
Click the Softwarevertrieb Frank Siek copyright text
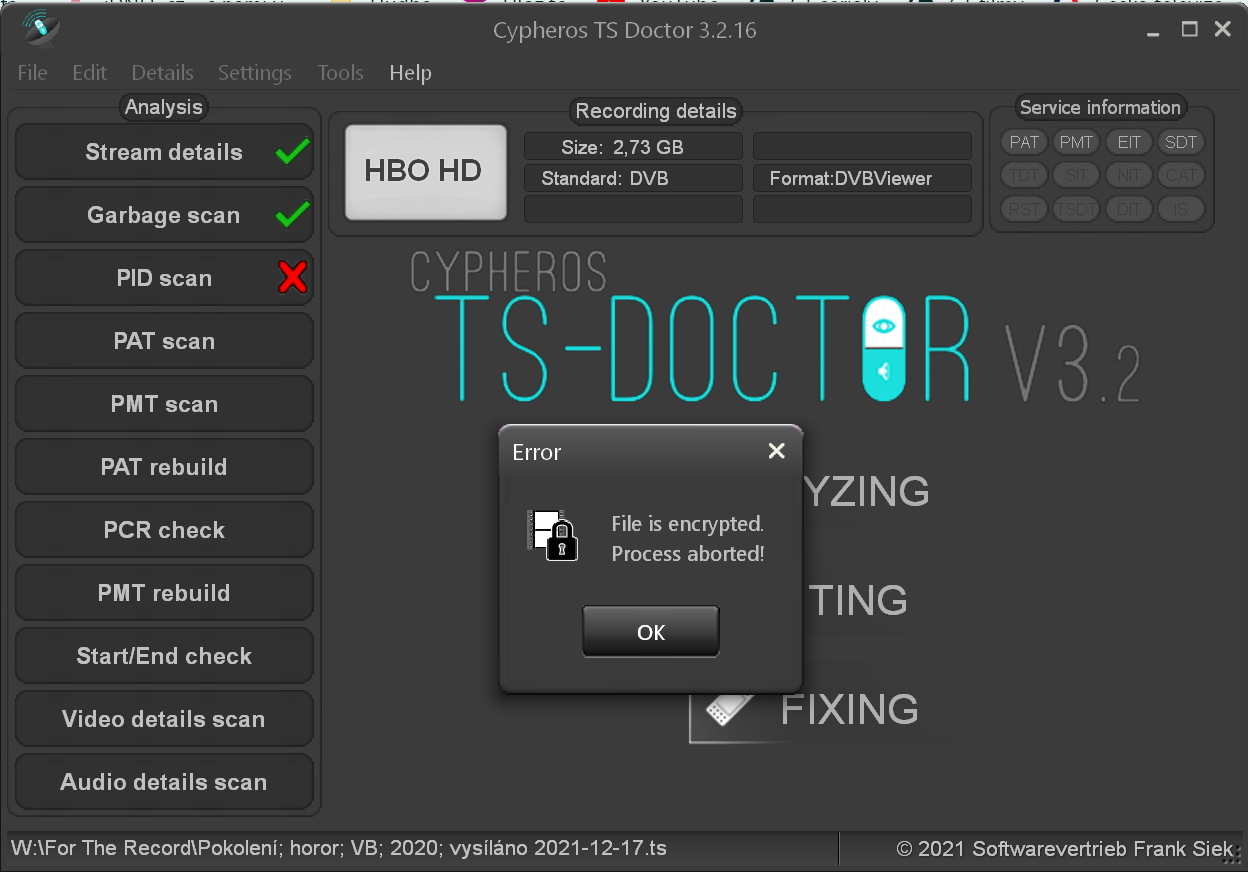1065,849
